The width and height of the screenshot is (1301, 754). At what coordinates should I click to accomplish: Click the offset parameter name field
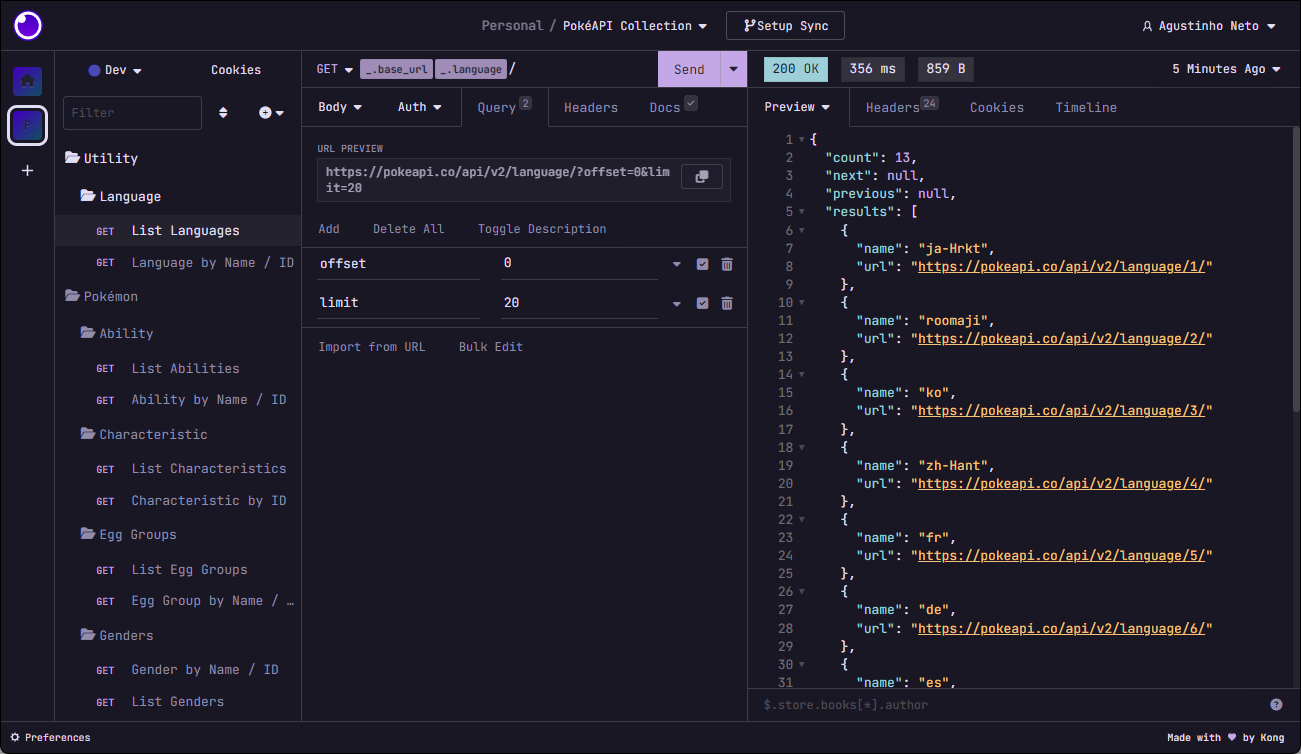[x=398, y=264]
